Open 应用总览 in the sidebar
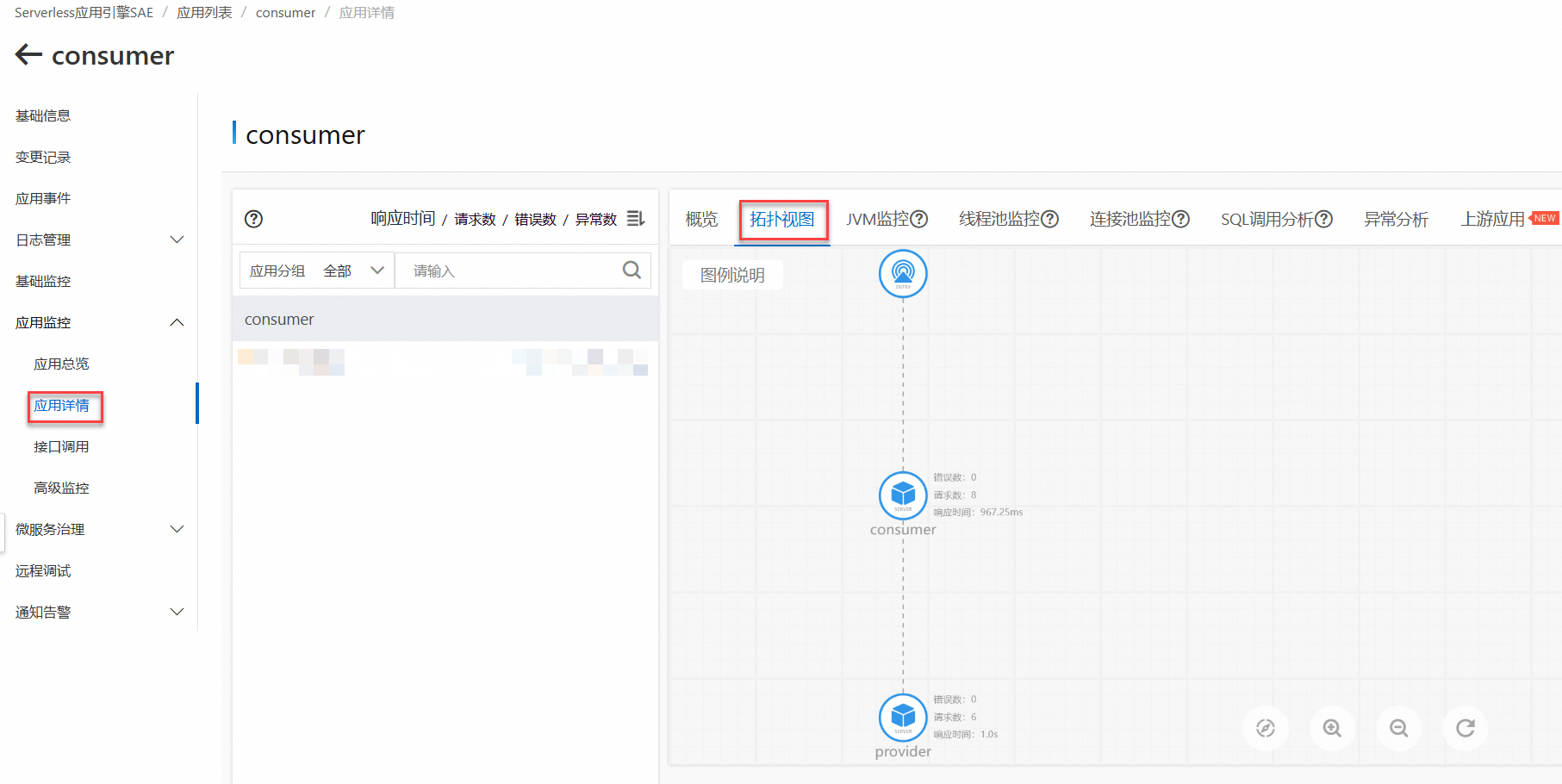Screen dimensions: 1562x784 (x=61, y=364)
